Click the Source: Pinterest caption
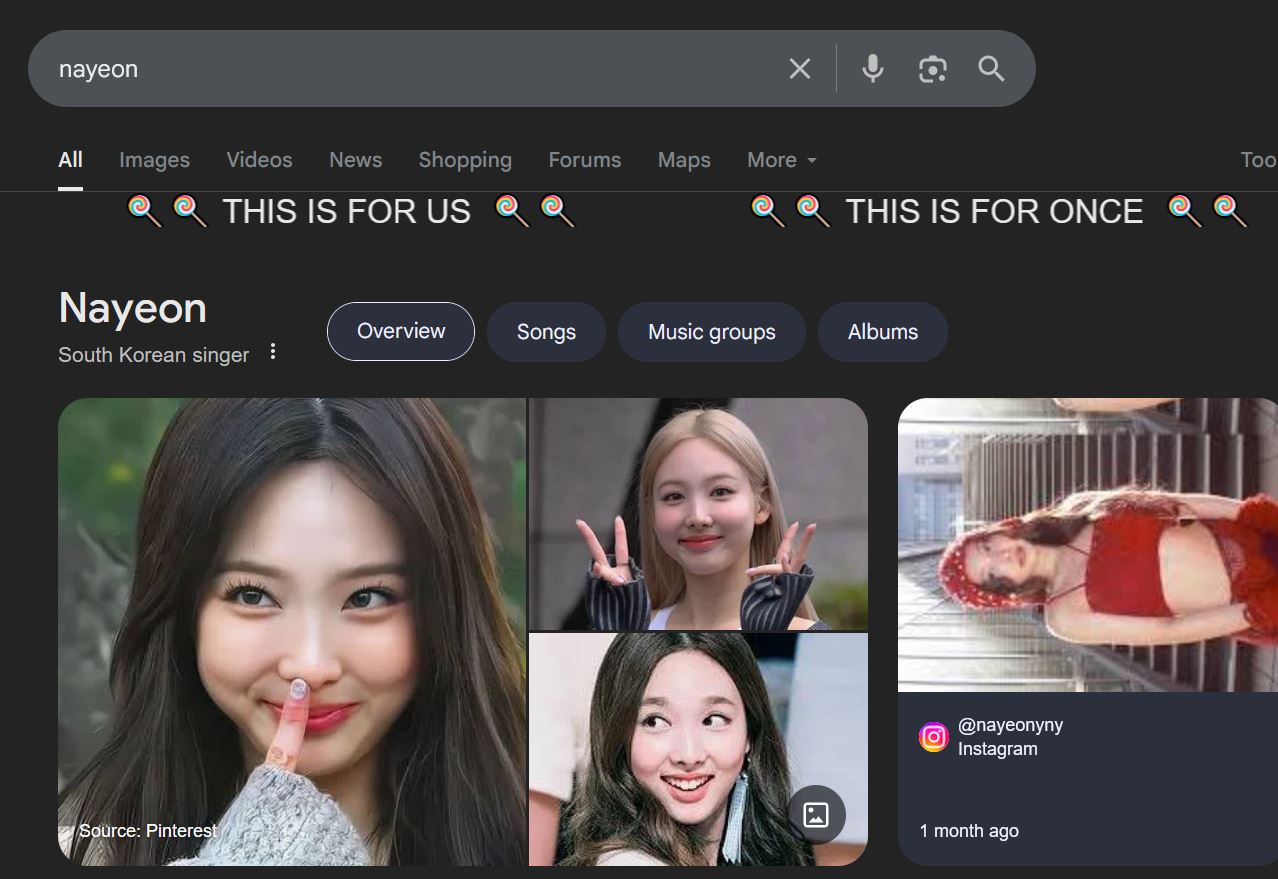This screenshot has height=879, width=1278. pos(148,831)
